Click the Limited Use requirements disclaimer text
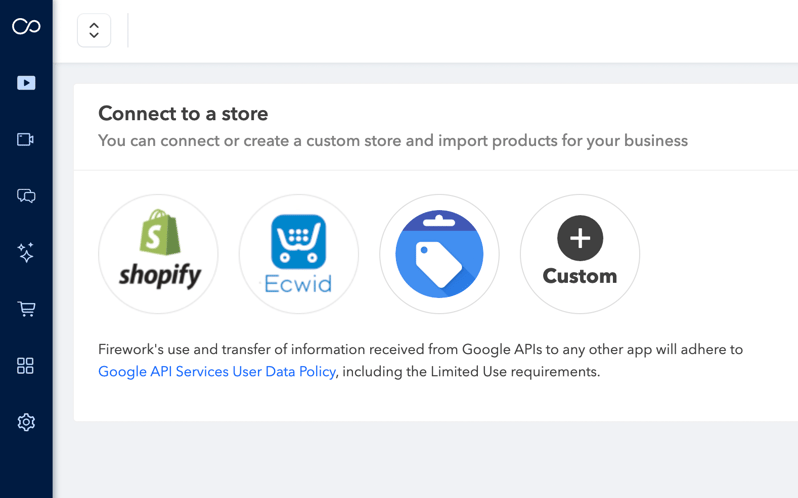 point(470,372)
